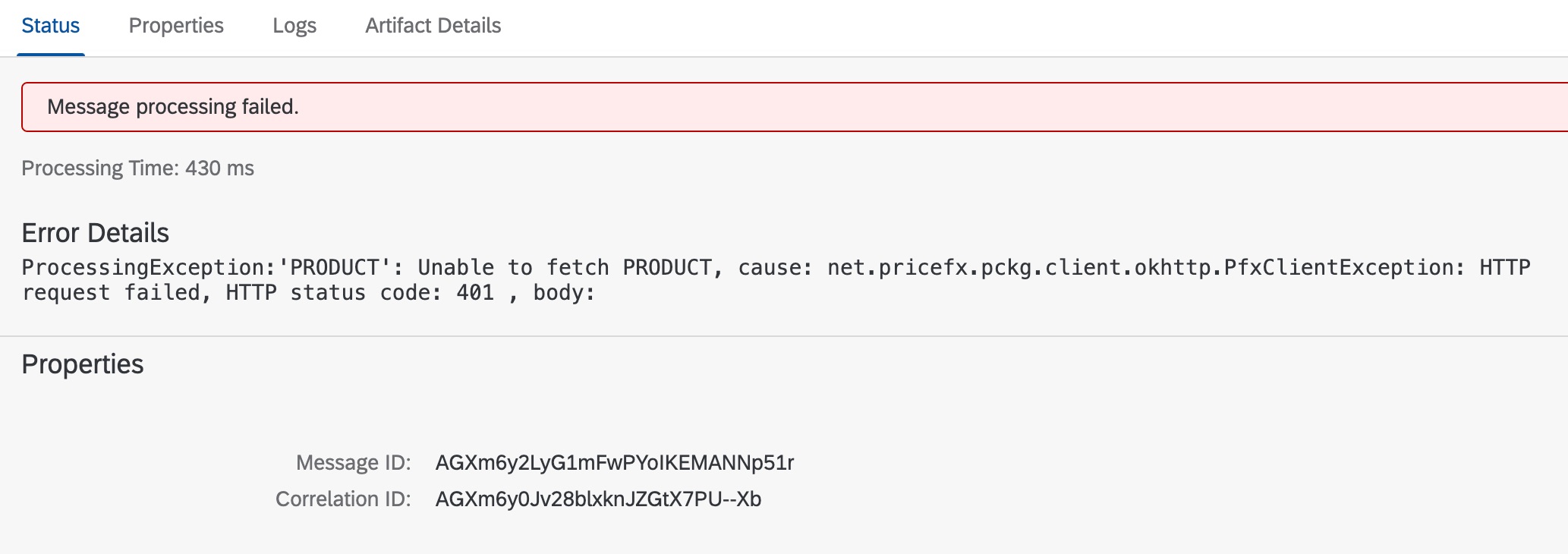Select the Status tab

(50, 25)
